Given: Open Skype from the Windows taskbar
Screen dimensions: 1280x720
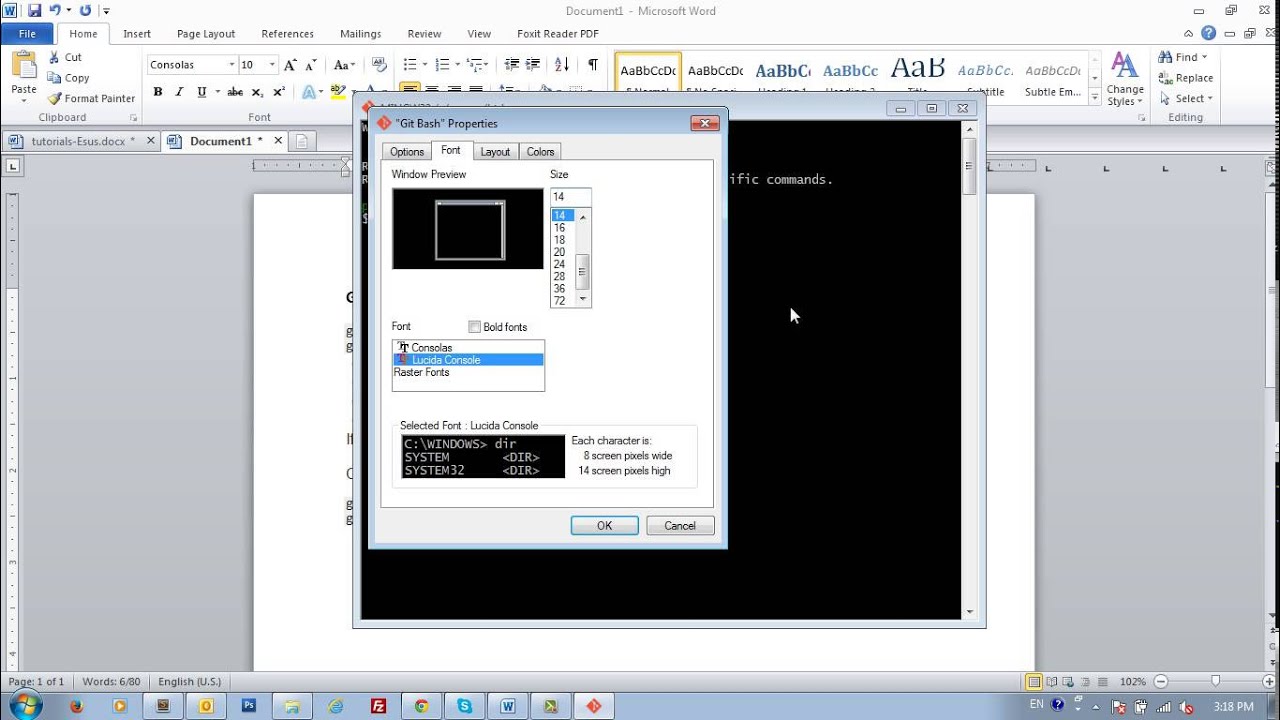Looking at the screenshot, I should [465, 705].
